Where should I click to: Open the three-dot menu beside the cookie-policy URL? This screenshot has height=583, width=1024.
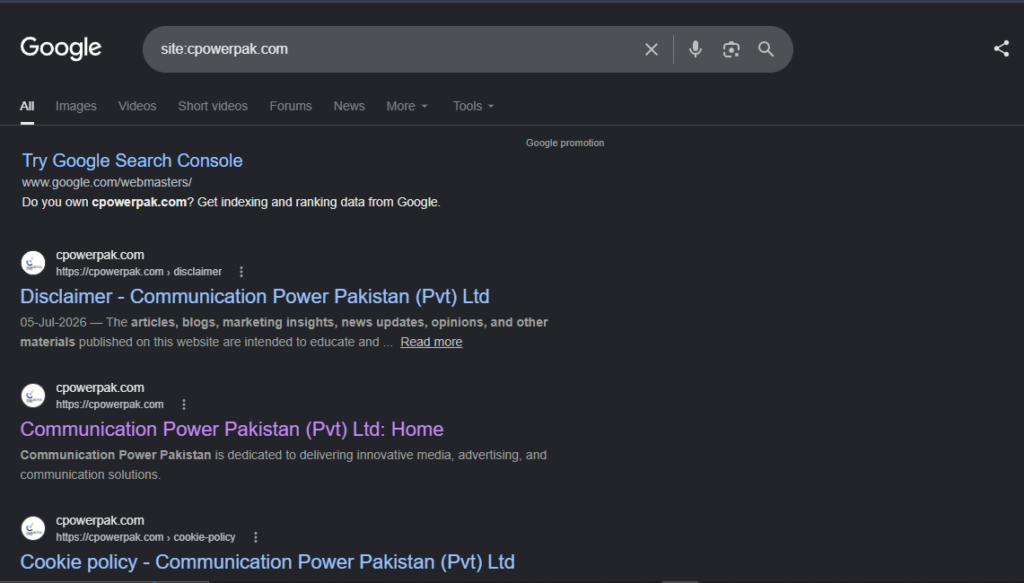pos(255,537)
